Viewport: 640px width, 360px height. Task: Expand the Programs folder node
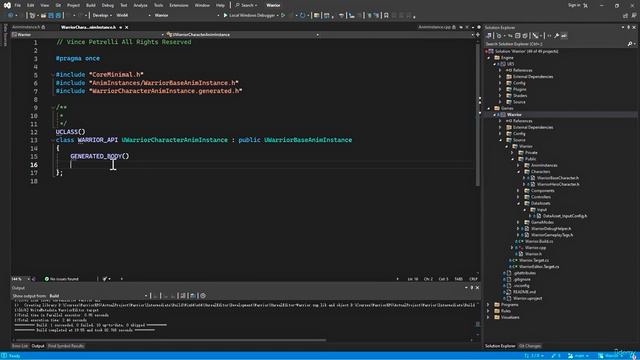tap(489, 304)
